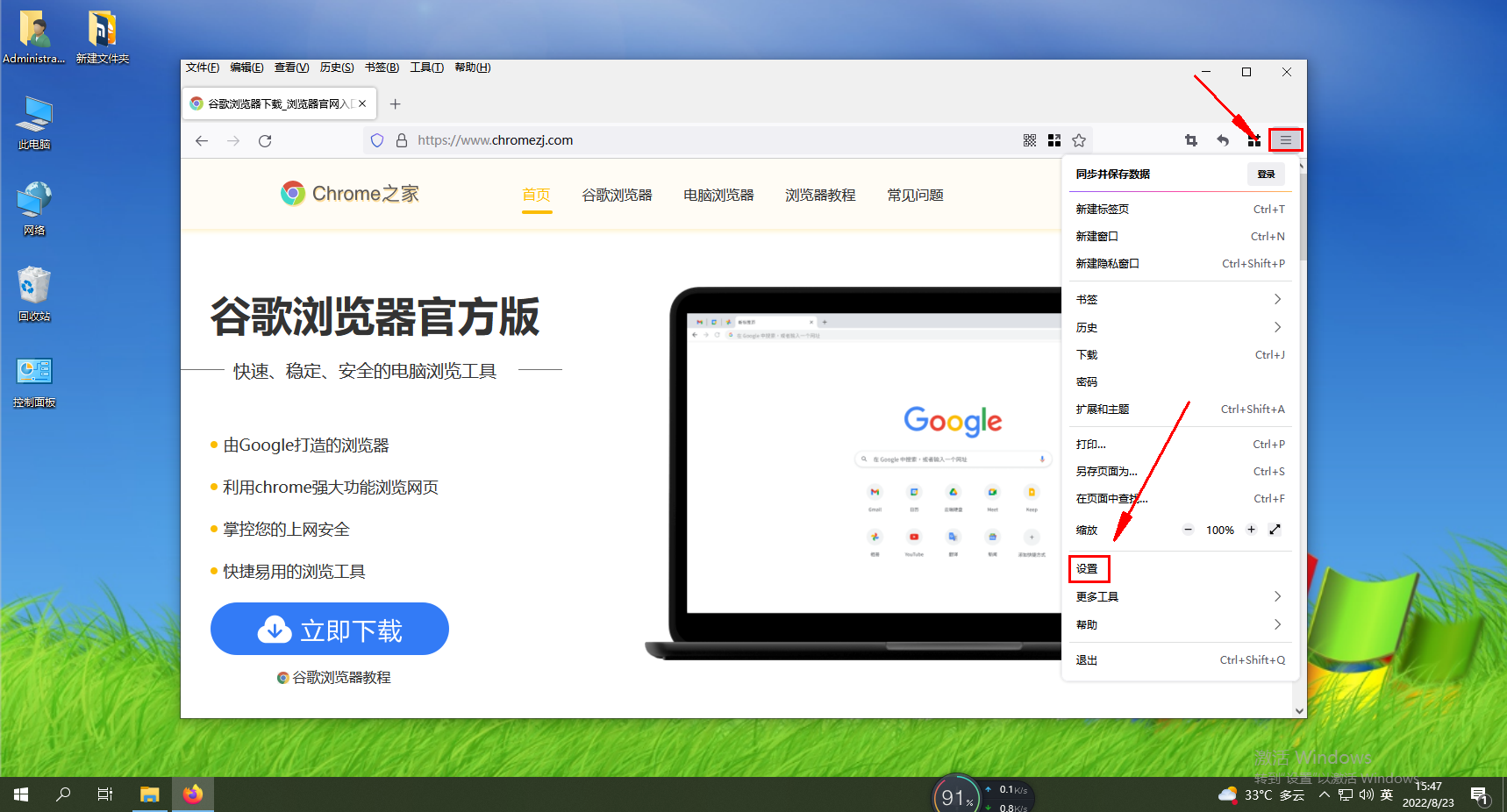This screenshot has width=1507, height=812.
Task: Expand the 历史 submenu in dropdown
Action: point(1180,327)
